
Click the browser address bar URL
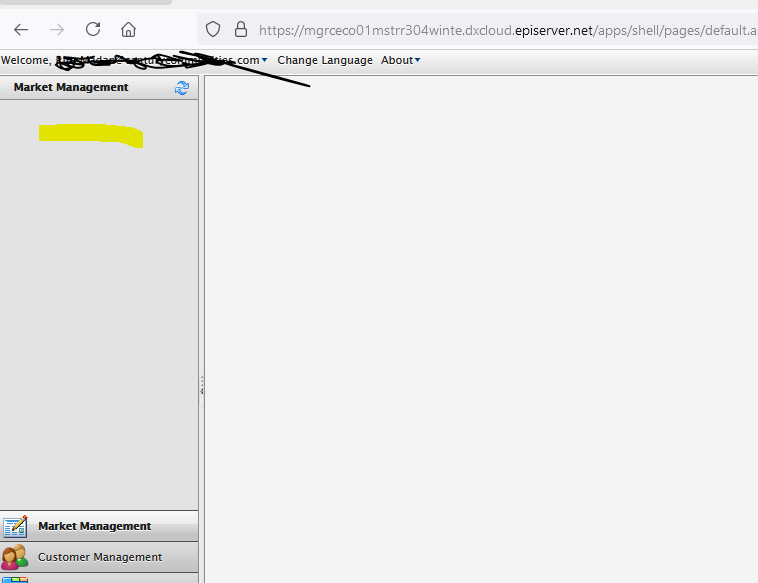point(500,30)
